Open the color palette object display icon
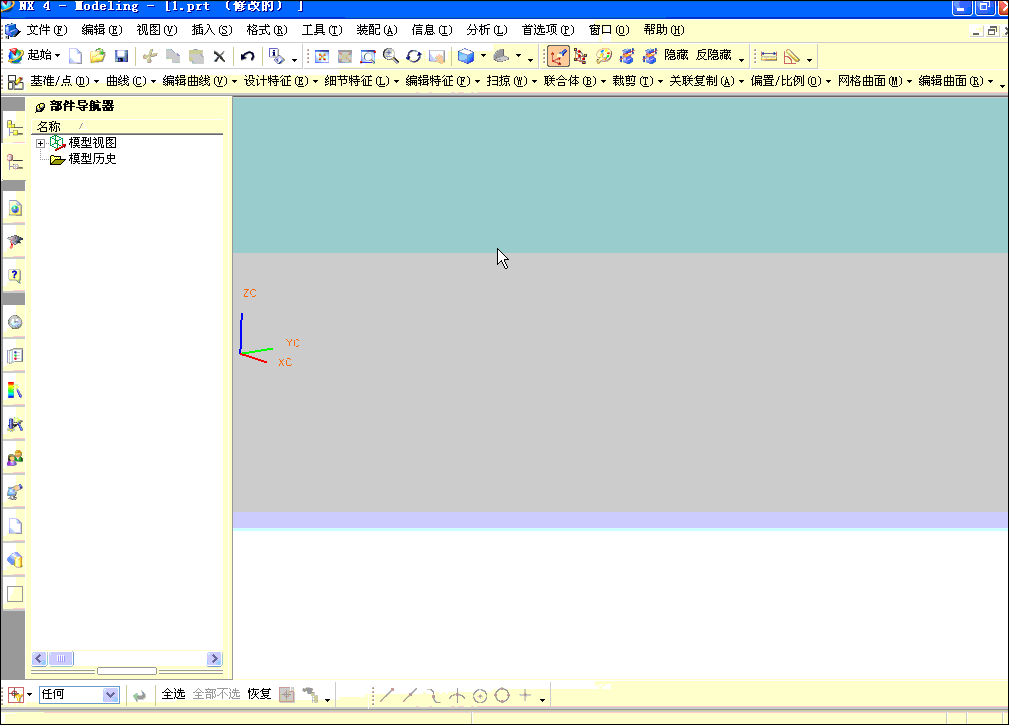The width and height of the screenshot is (1009, 725). (x=604, y=56)
